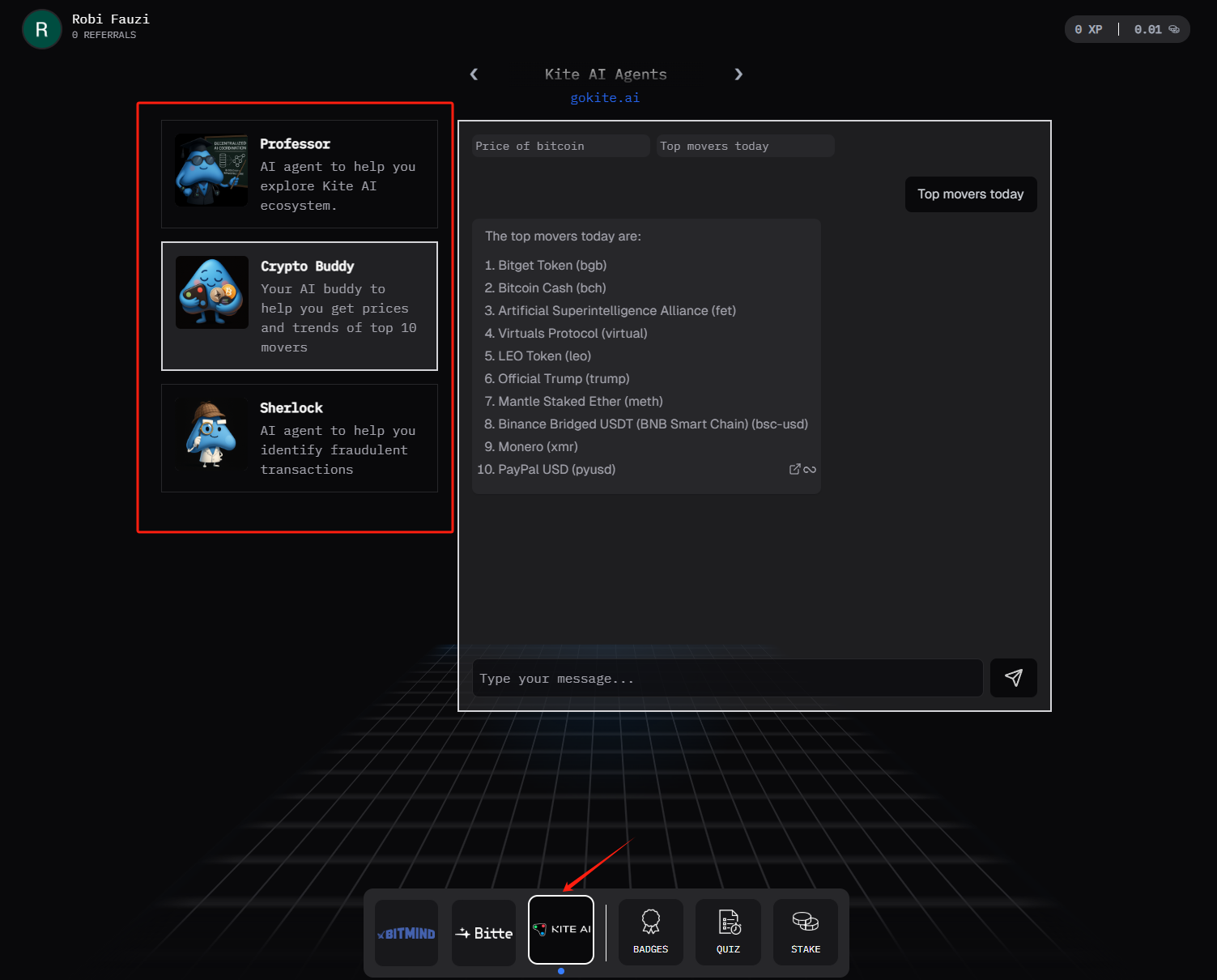Screen dimensions: 1217x980
Task: Open the Stake coins icon
Action: pos(805,931)
